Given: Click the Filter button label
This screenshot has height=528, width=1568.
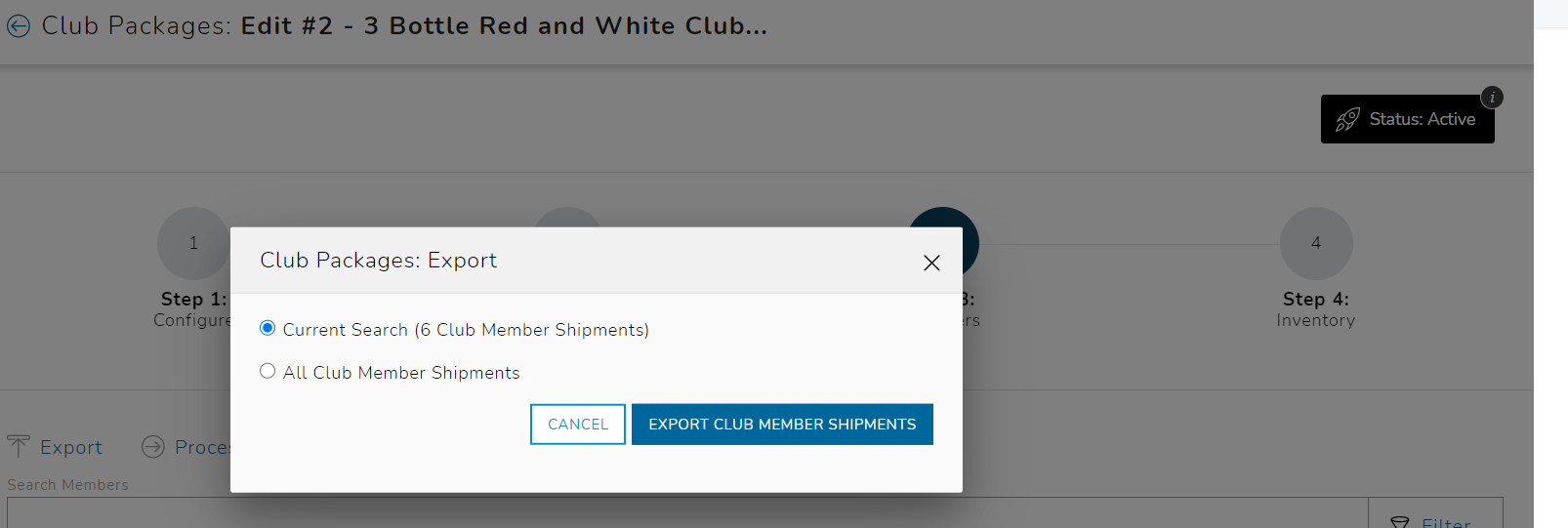Looking at the screenshot, I should coord(1446,522).
